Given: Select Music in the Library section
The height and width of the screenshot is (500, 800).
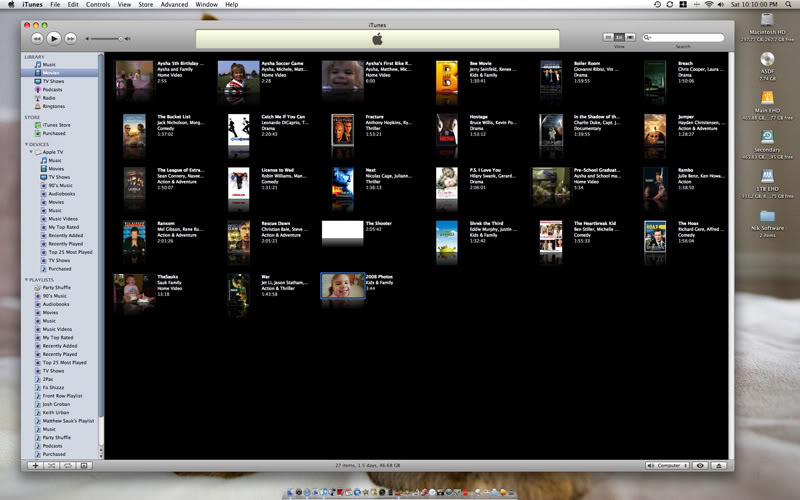Looking at the screenshot, I should 49,65.
